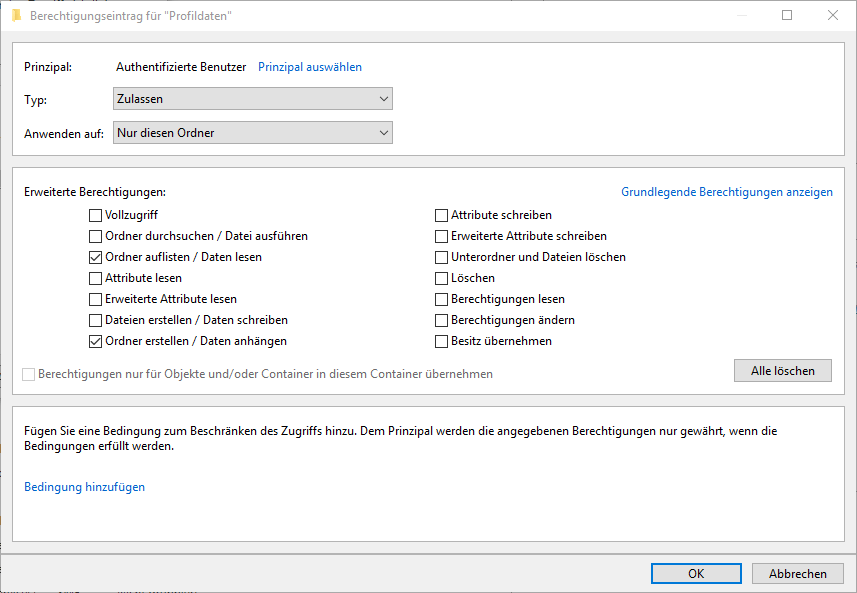Check the Löschen permission box

[442, 278]
